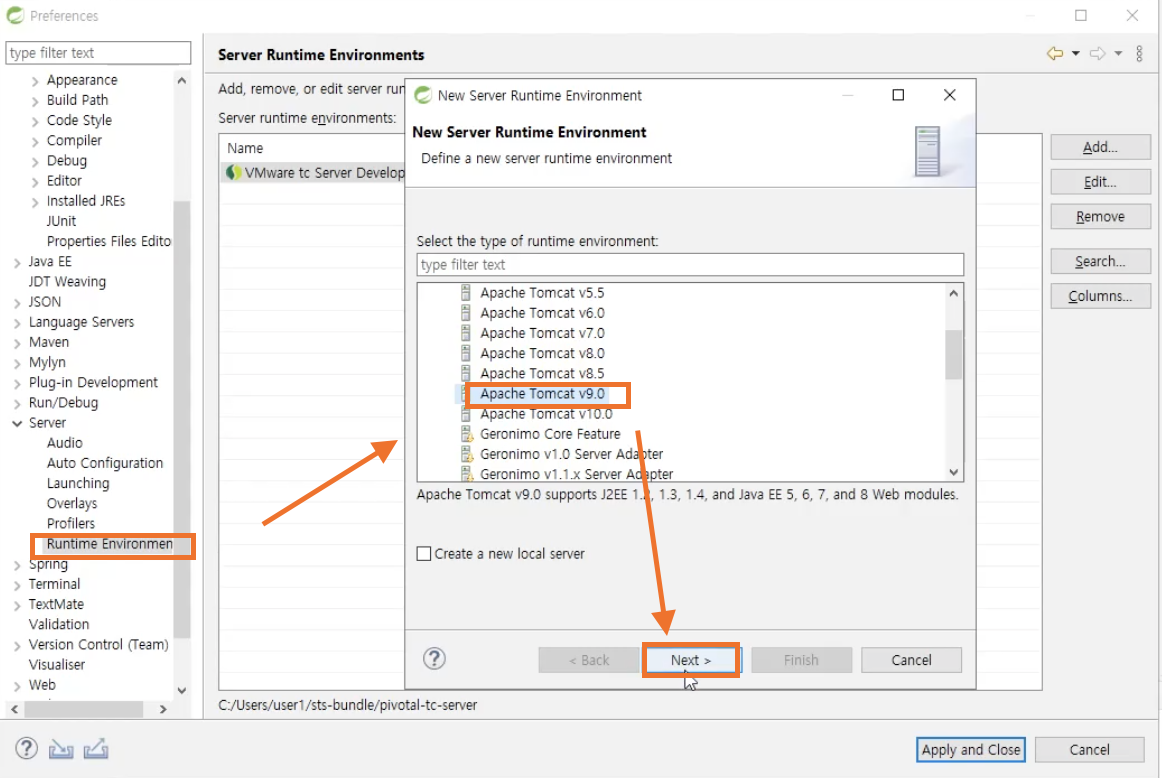1162x778 pixels.
Task: Select JDT Weaving preference page
Action: click(67, 282)
